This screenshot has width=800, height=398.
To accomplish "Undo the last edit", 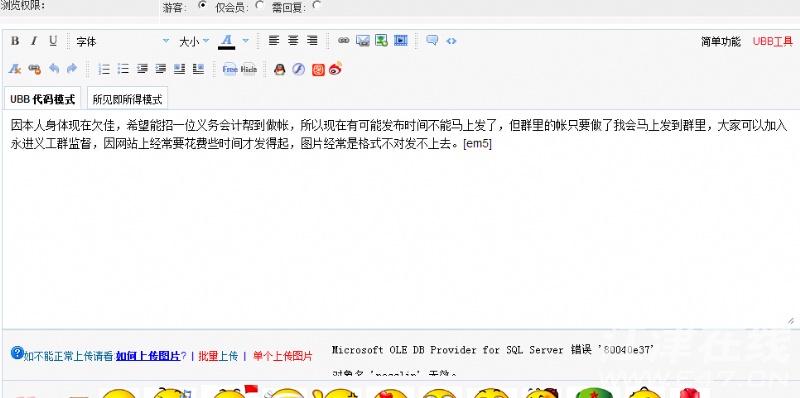I will [x=54, y=69].
